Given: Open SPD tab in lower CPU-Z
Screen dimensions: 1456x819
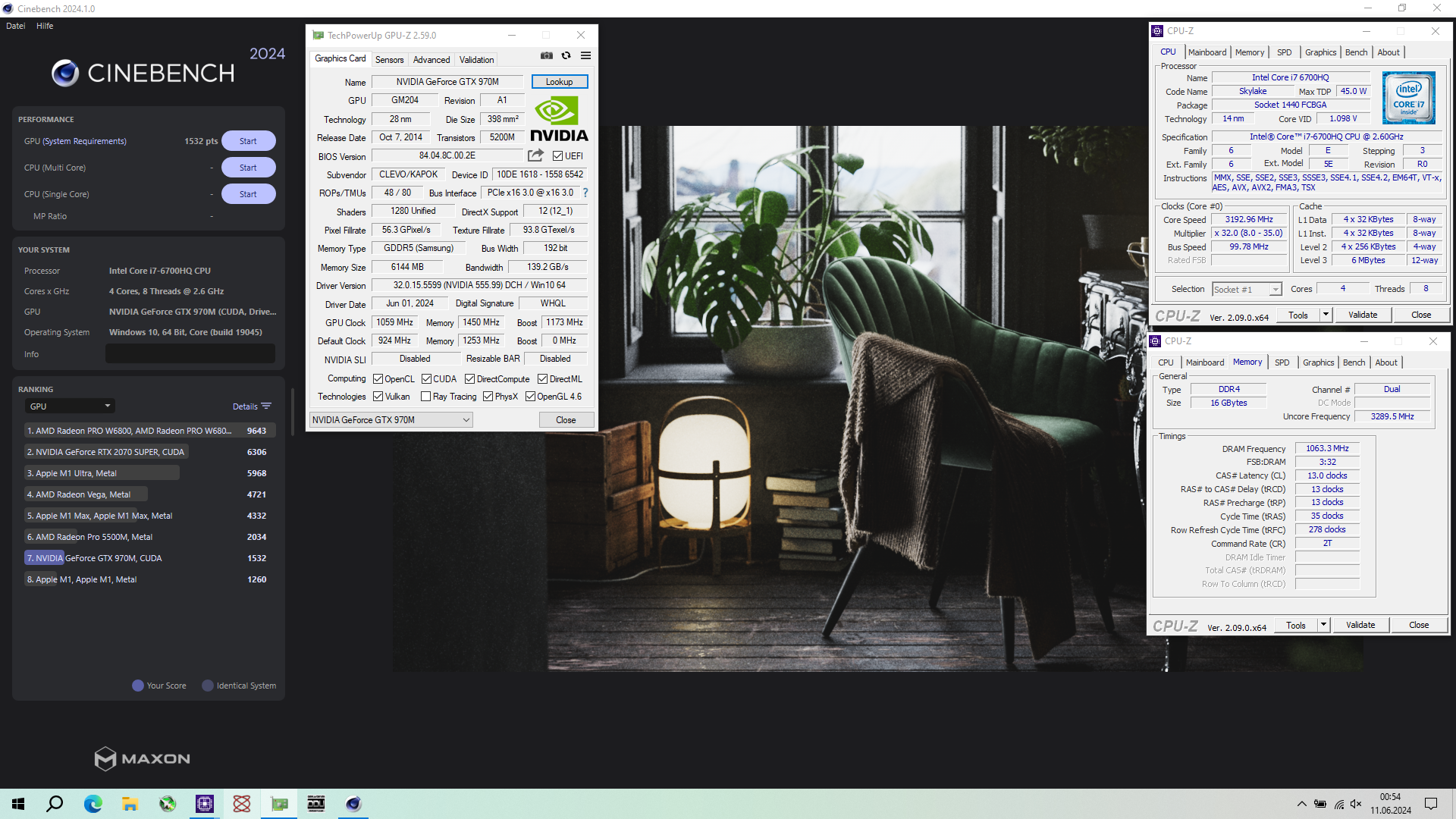Looking at the screenshot, I should point(1282,362).
